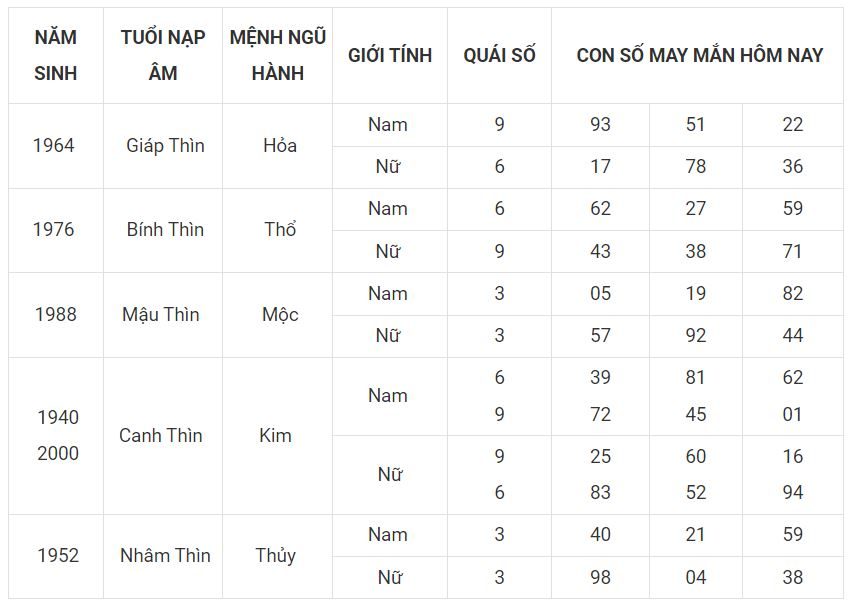Click the Mộc element cell
Image resolution: width=859 pixels, height=609 pixels.
point(280,314)
